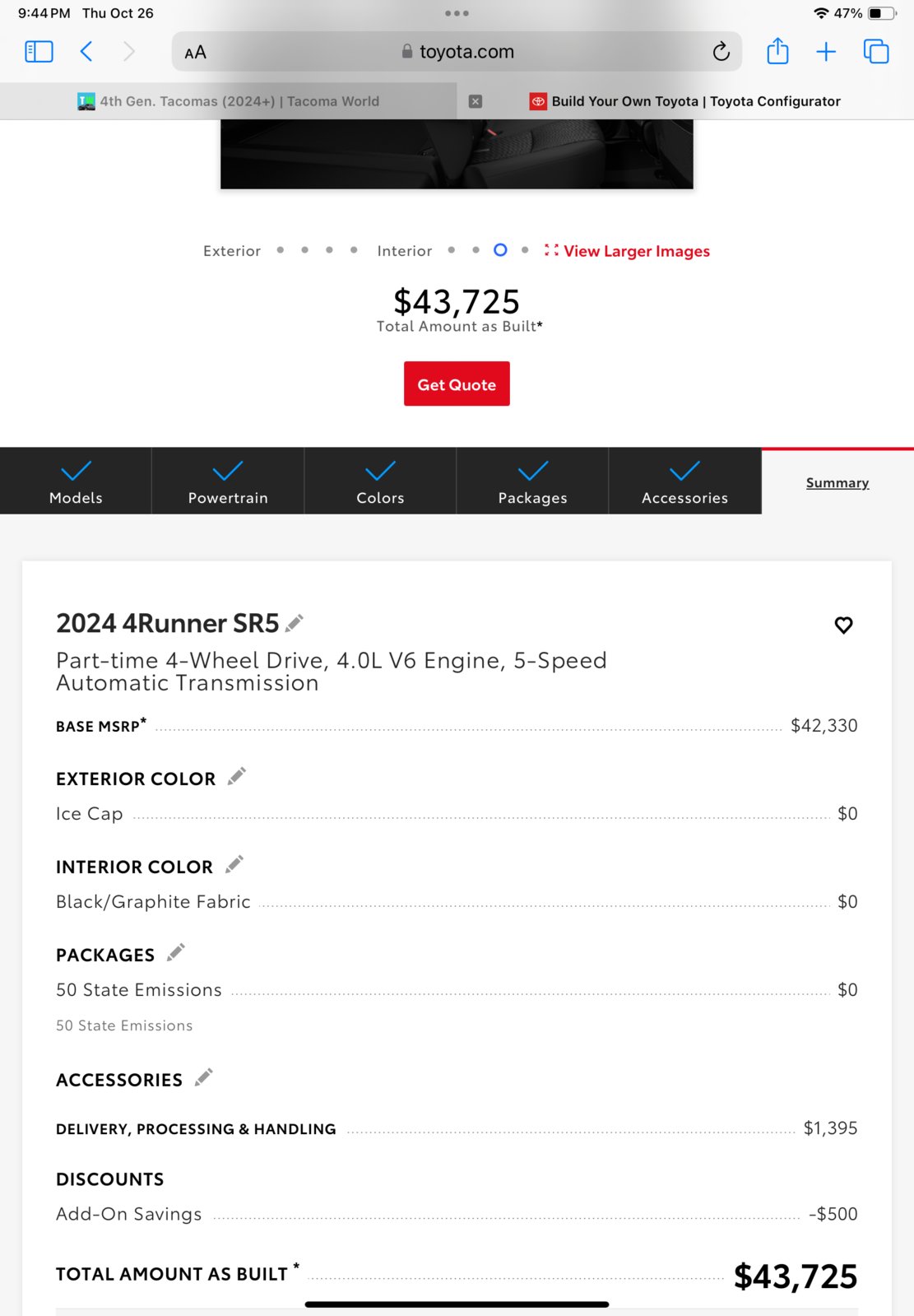Select the highlighted third interior image dot
The width and height of the screenshot is (914, 1316).
coord(500,250)
